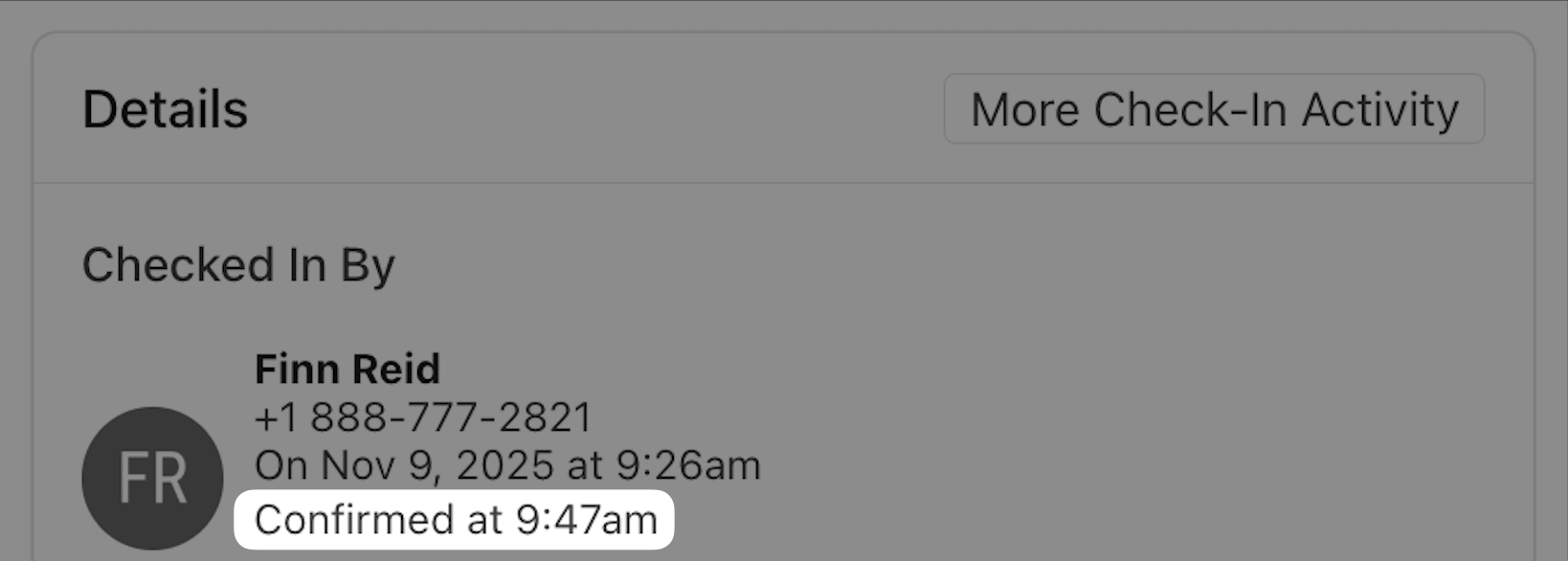Click the first name Finn
Viewport: 1568px width, 561px height.
pos(296,370)
